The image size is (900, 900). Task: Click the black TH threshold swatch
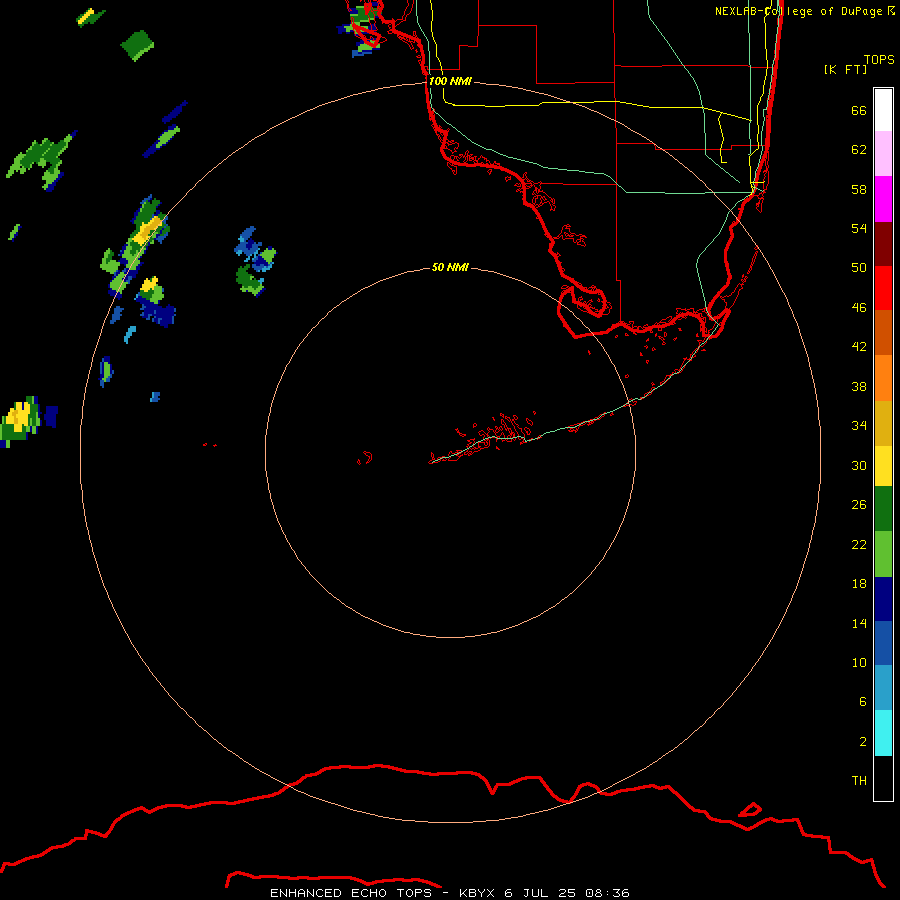[883, 778]
